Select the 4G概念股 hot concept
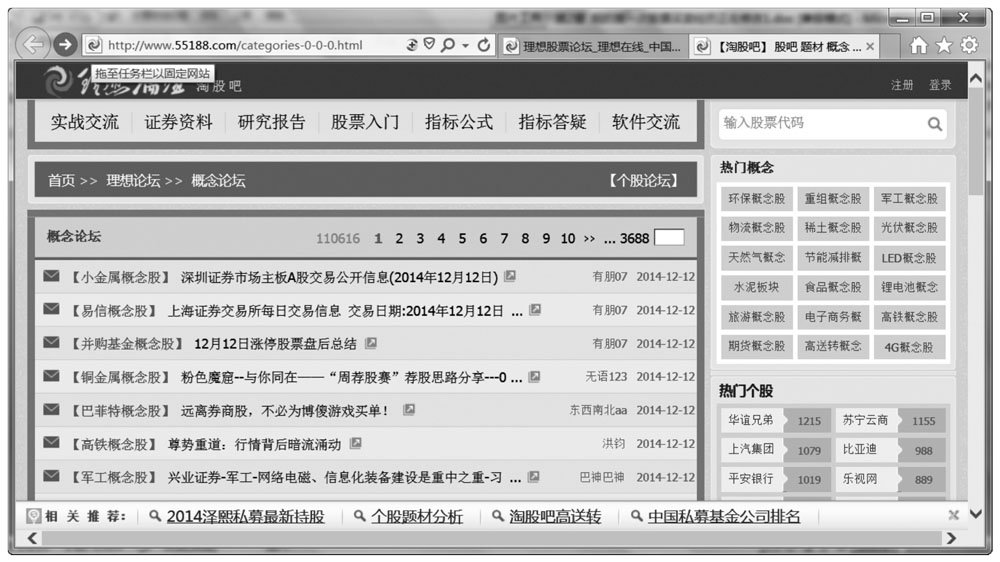The width and height of the screenshot is (1000, 562). tap(909, 347)
